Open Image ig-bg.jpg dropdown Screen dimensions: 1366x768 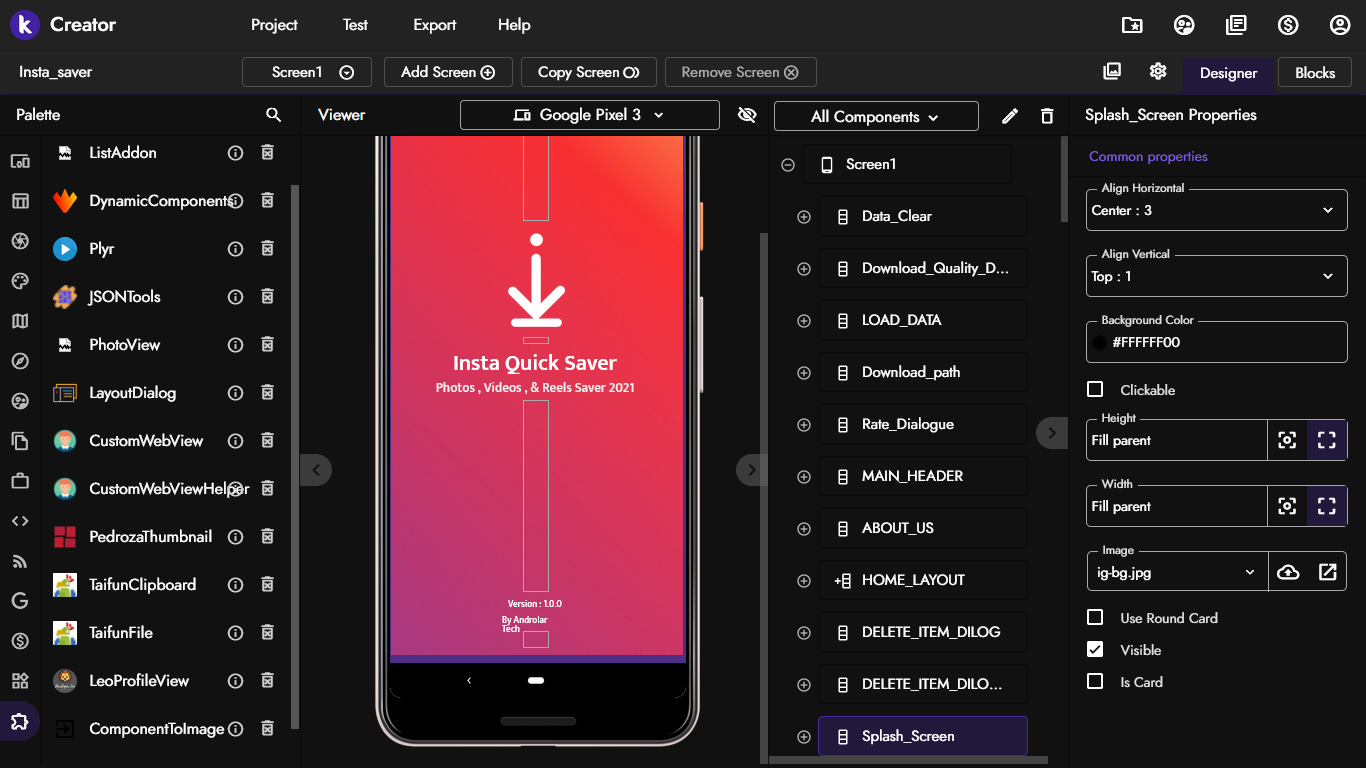pyautogui.click(x=1177, y=572)
